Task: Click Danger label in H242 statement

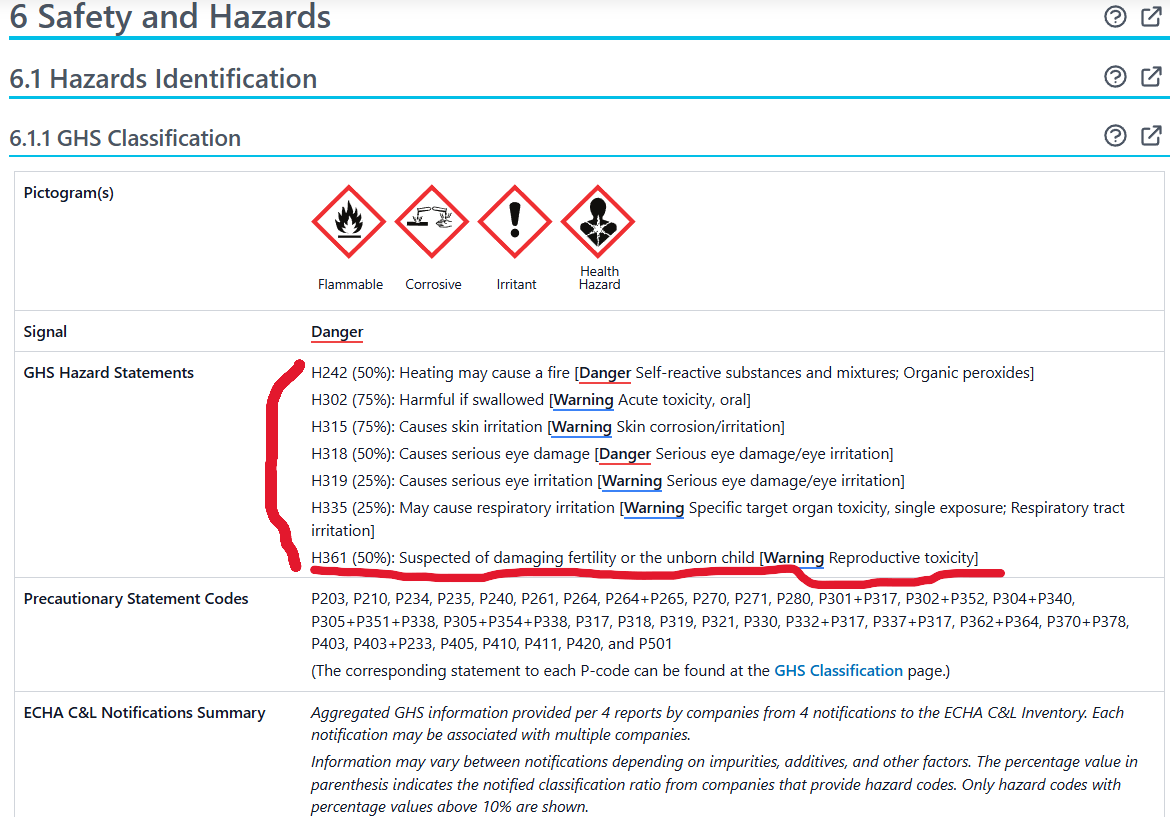Action: pos(605,373)
